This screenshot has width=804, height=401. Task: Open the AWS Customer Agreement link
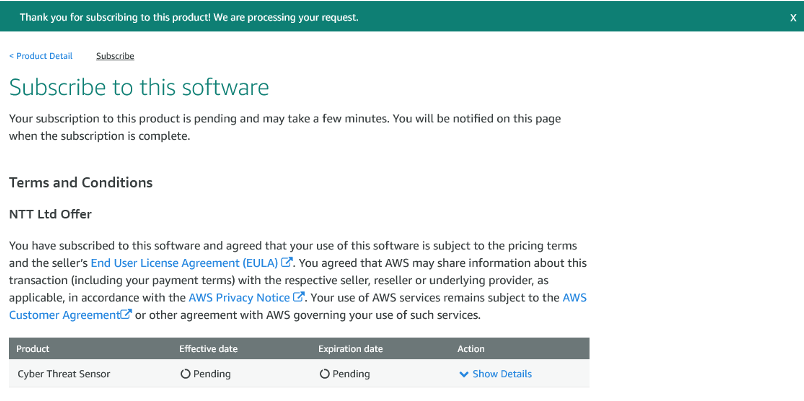(x=298, y=306)
